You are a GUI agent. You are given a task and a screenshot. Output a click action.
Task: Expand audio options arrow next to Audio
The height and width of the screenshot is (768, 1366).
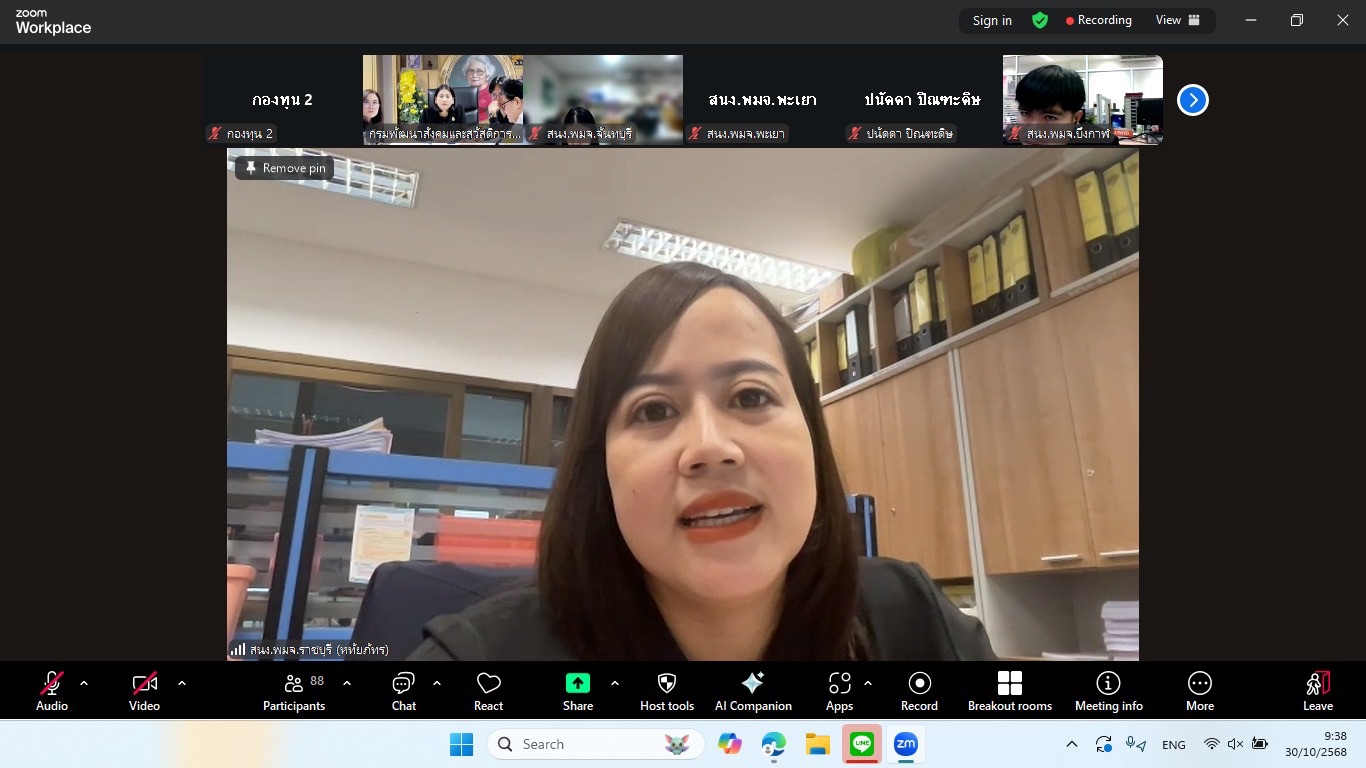tap(84, 683)
